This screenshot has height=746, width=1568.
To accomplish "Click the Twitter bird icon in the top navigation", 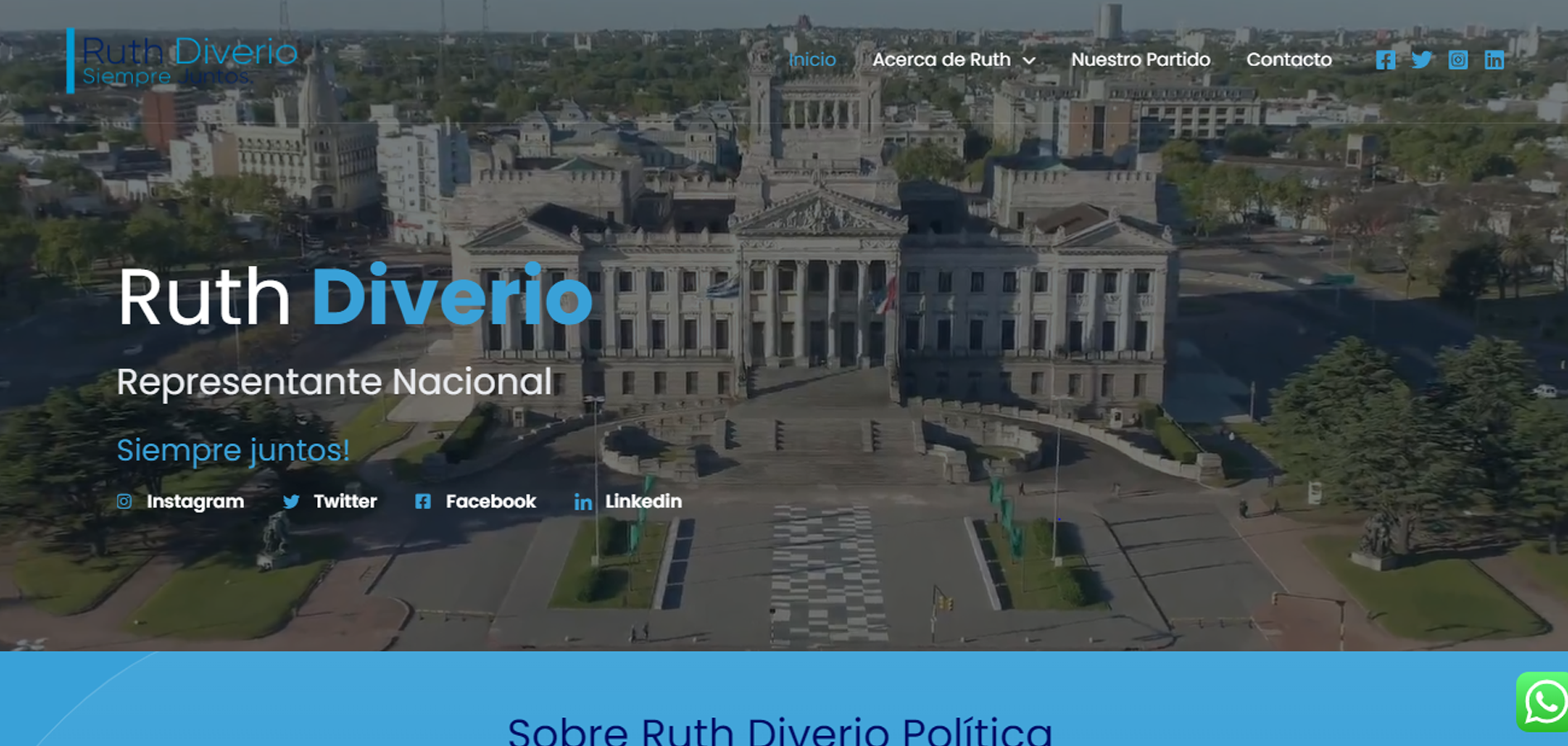I will tap(1421, 60).
